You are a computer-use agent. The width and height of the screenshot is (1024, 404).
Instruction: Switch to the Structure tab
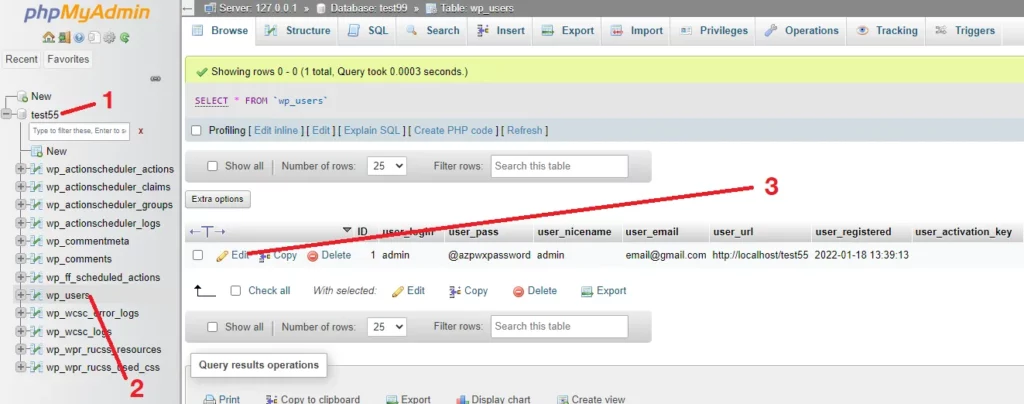coord(298,31)
